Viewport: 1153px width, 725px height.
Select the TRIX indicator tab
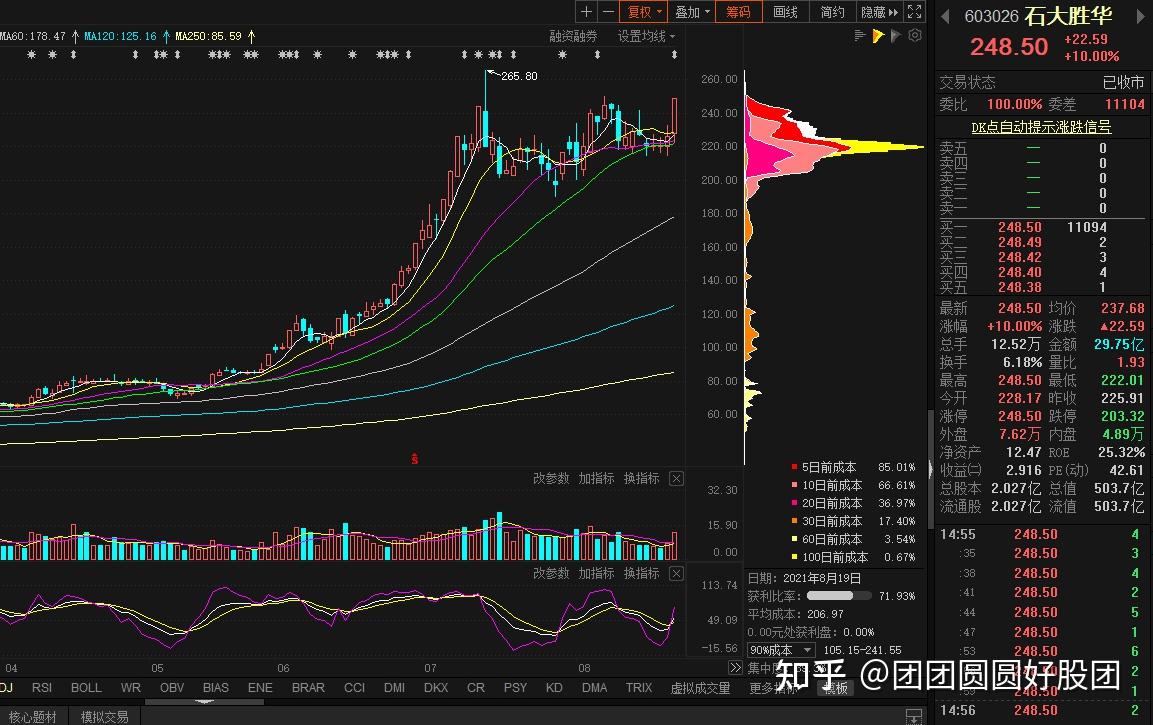[x=639, y=688]
